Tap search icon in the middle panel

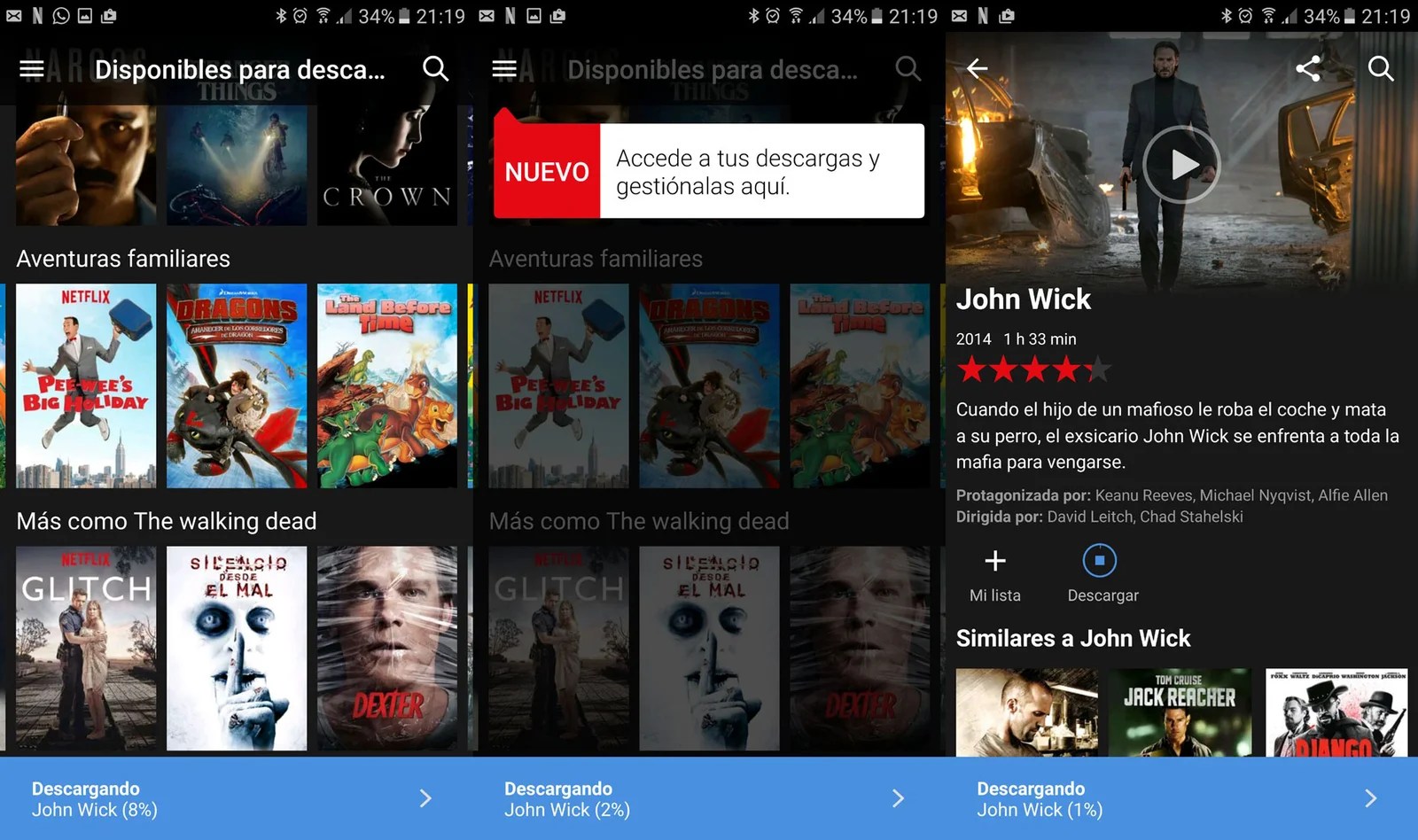tap(908, 68)
